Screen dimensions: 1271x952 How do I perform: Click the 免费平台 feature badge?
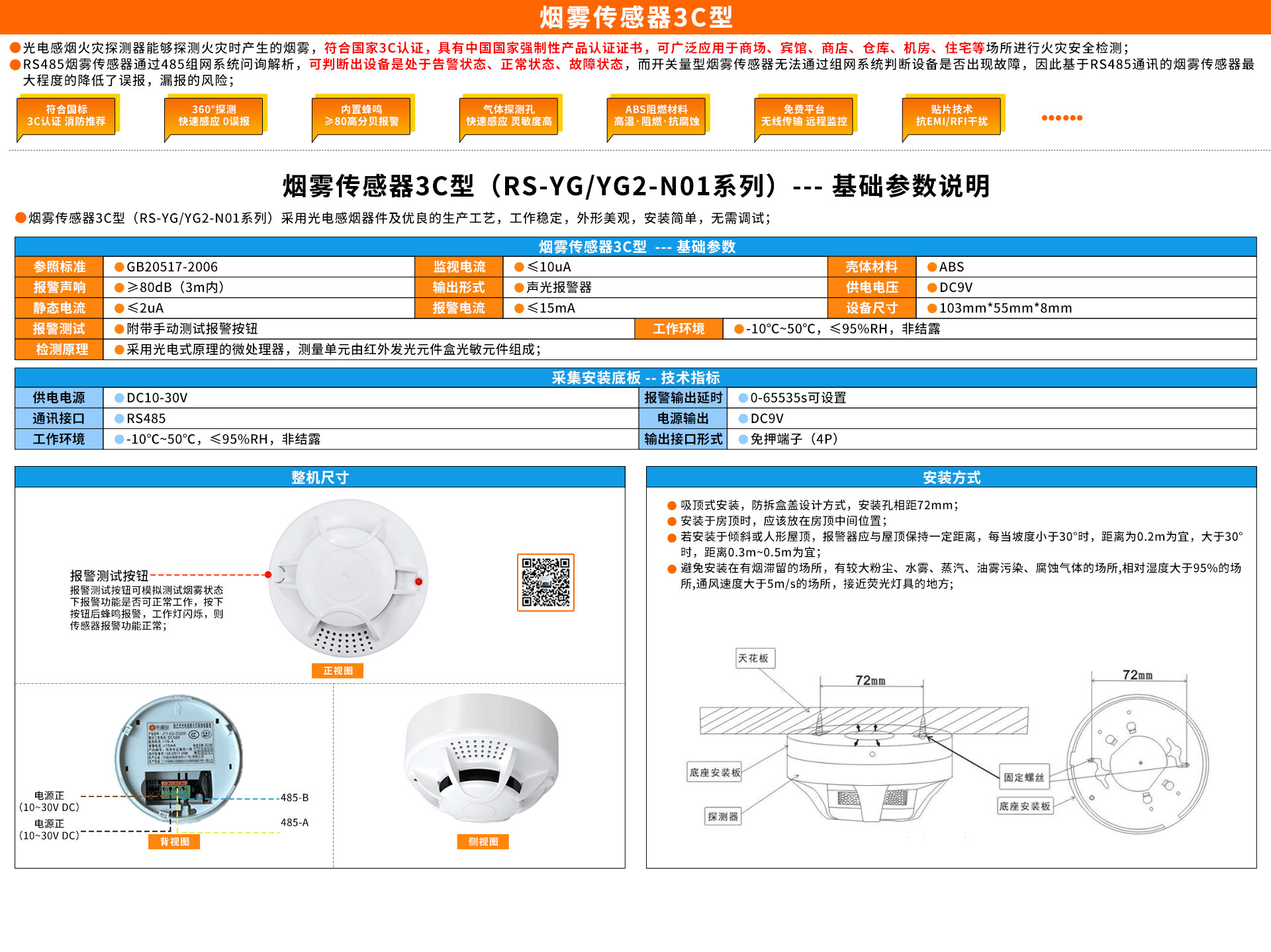[x=804, y=116]
